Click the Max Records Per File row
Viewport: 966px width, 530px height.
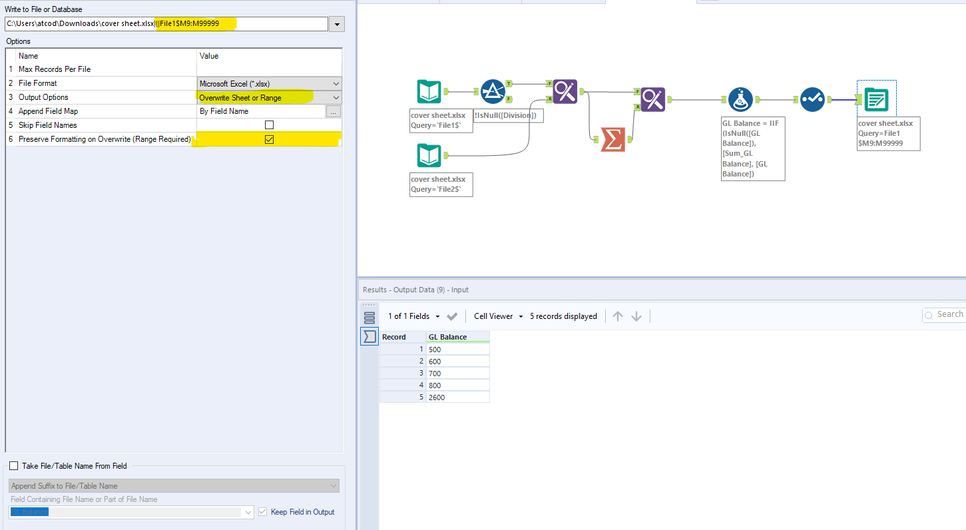click(174, 69)
